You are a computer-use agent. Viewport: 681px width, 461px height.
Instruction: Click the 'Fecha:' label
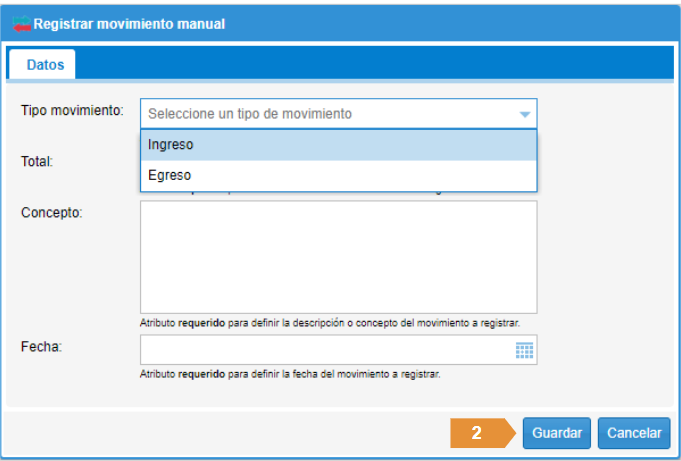41,347
